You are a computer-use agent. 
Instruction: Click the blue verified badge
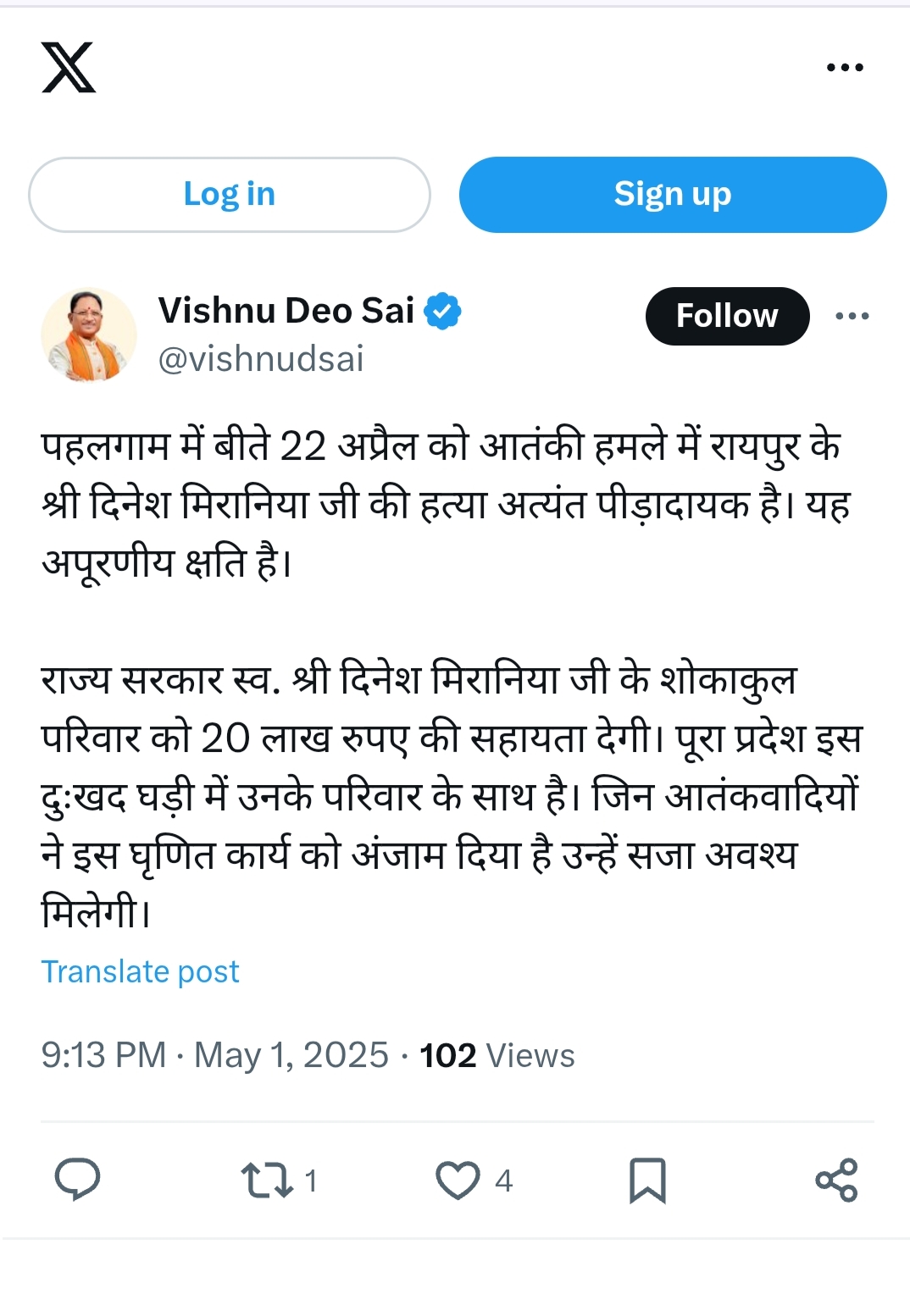[x=442, y=312]
